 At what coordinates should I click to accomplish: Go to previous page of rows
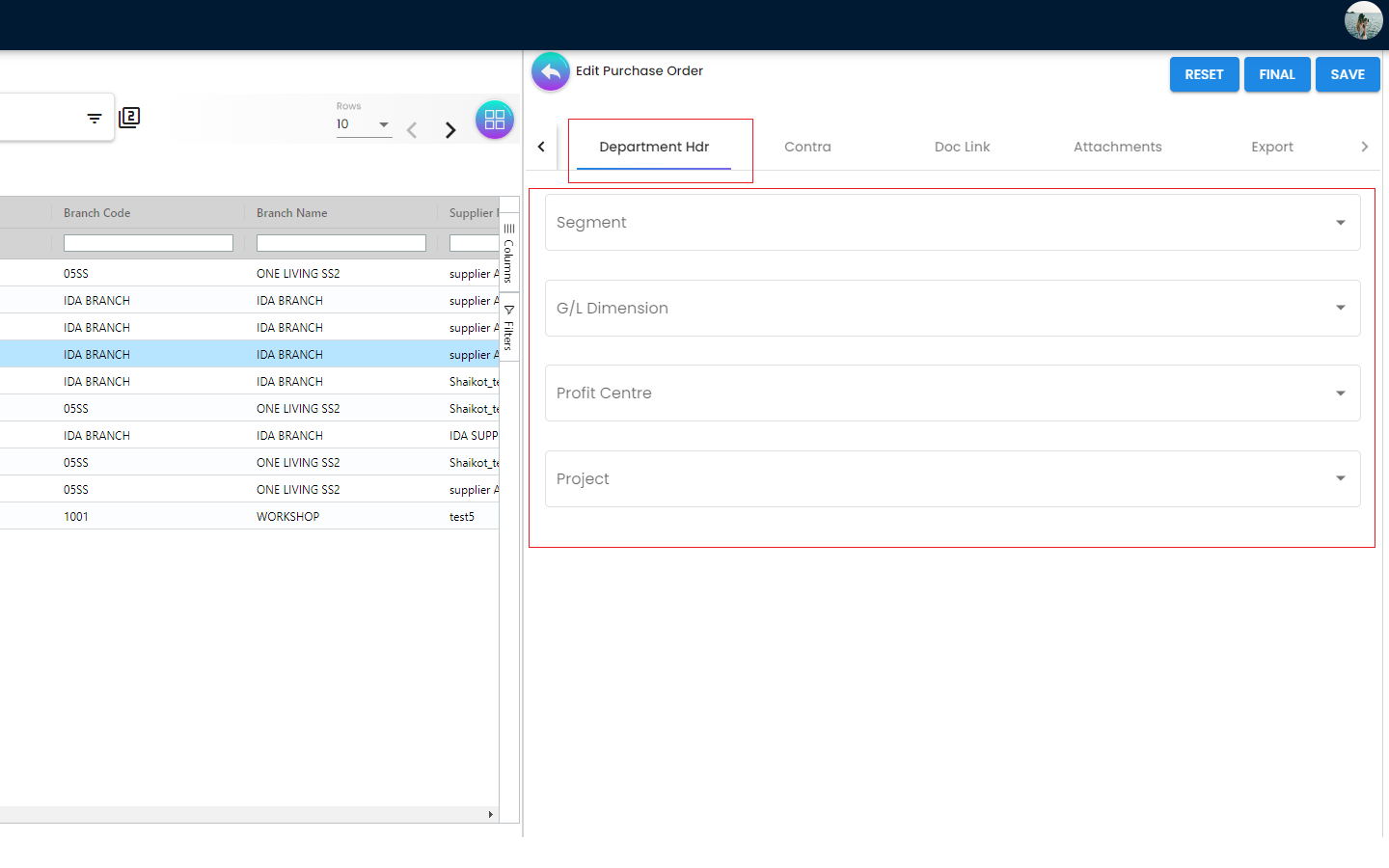[412, 130]
